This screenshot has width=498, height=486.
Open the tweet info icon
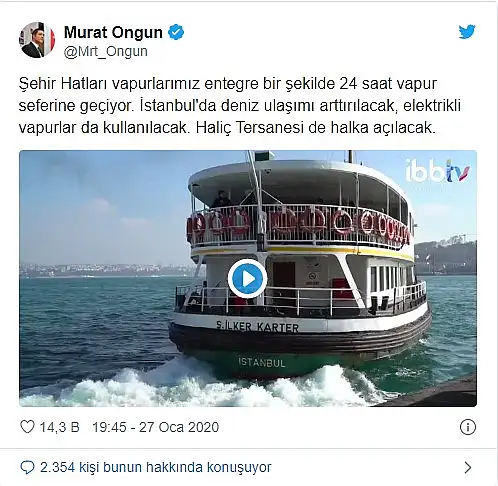(467, 427)
